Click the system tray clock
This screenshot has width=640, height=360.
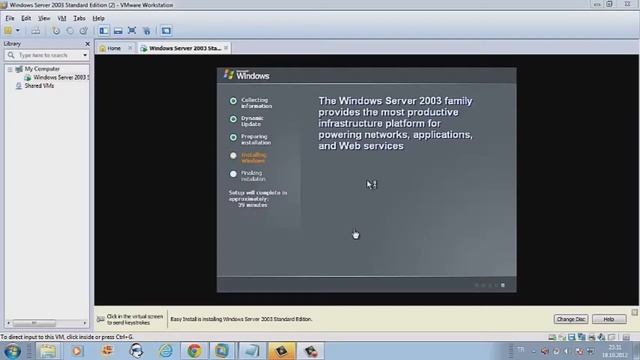[615, 351]
